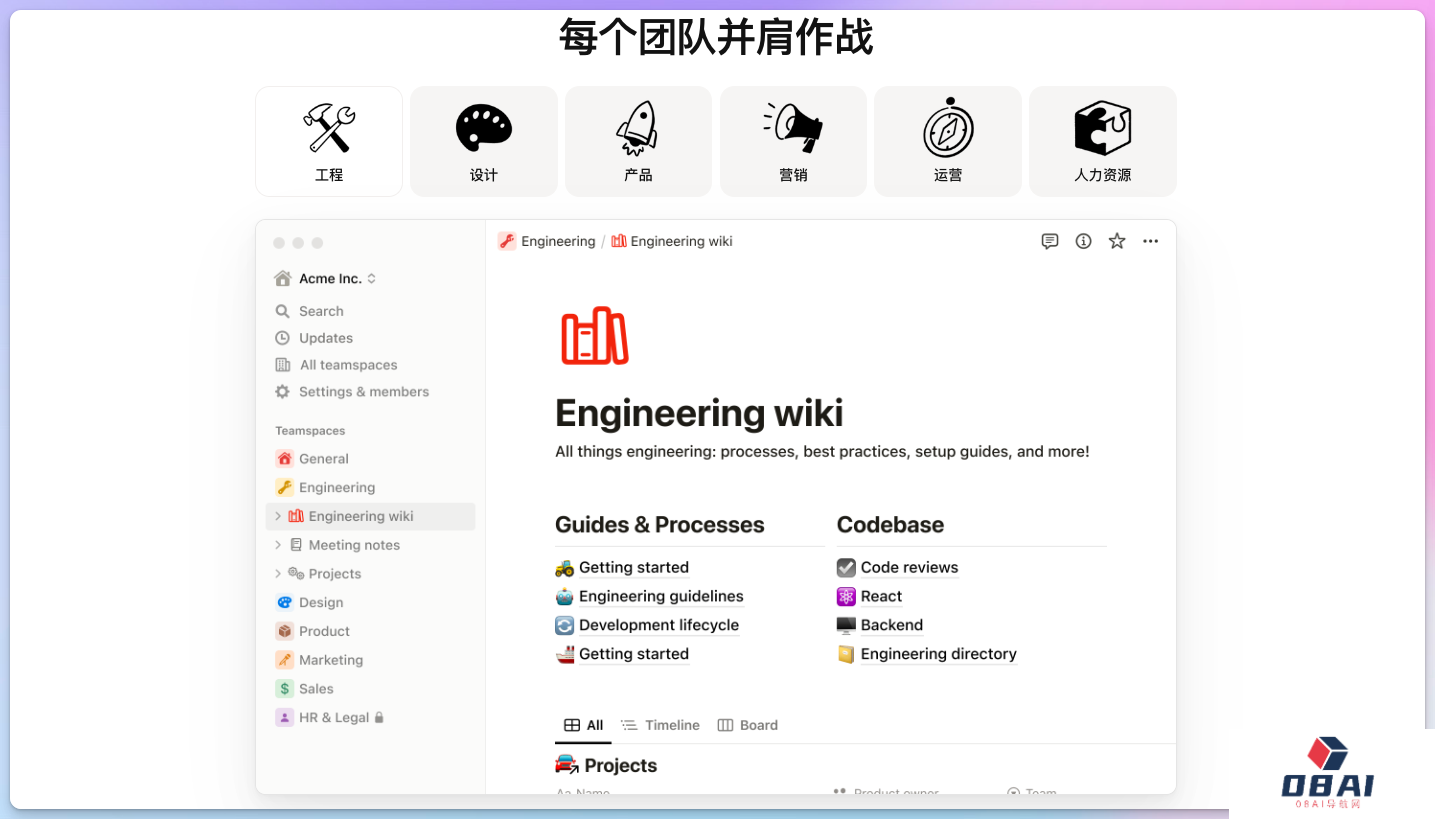
Task: Switch to the Timeline view tab
Action: tap(660, 725)
